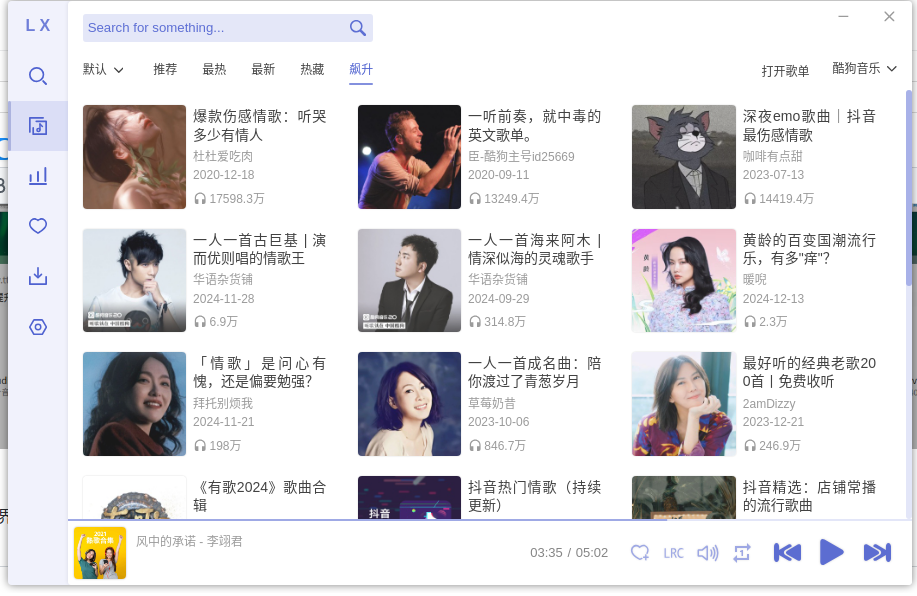Click author name 杜杜爱吃肉

coord(223,156)
